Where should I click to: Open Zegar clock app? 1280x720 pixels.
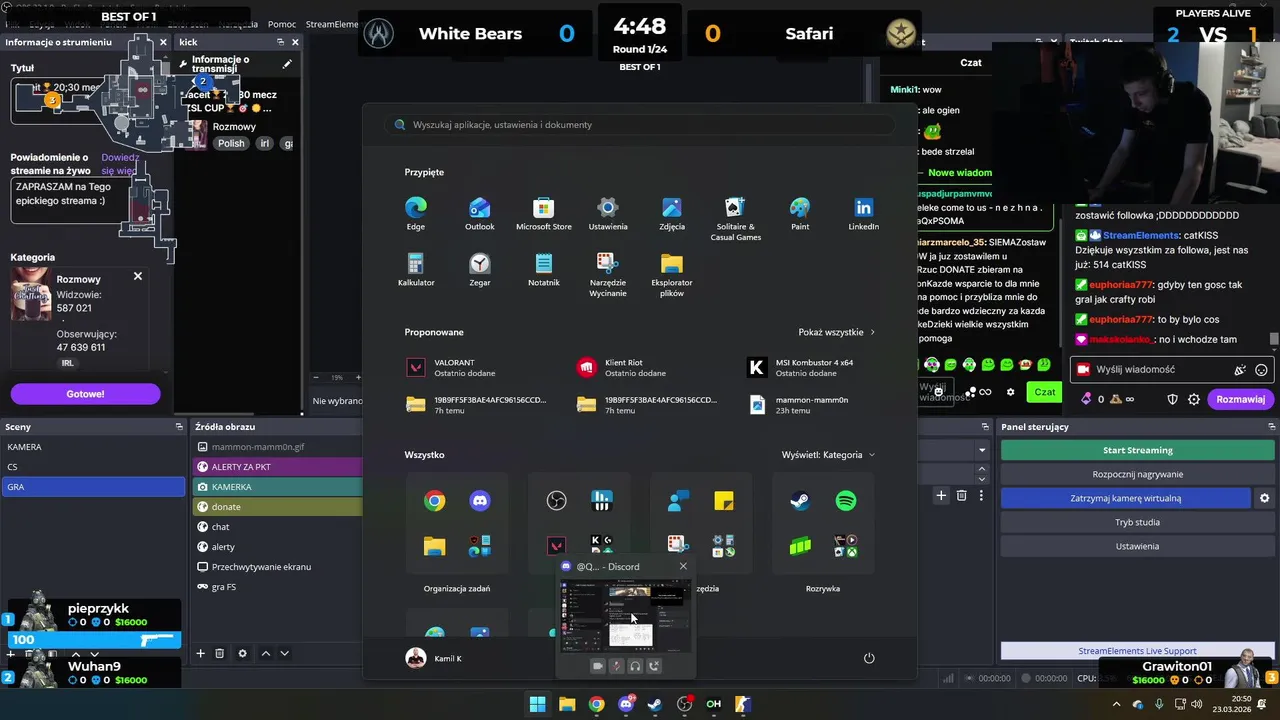480,270
